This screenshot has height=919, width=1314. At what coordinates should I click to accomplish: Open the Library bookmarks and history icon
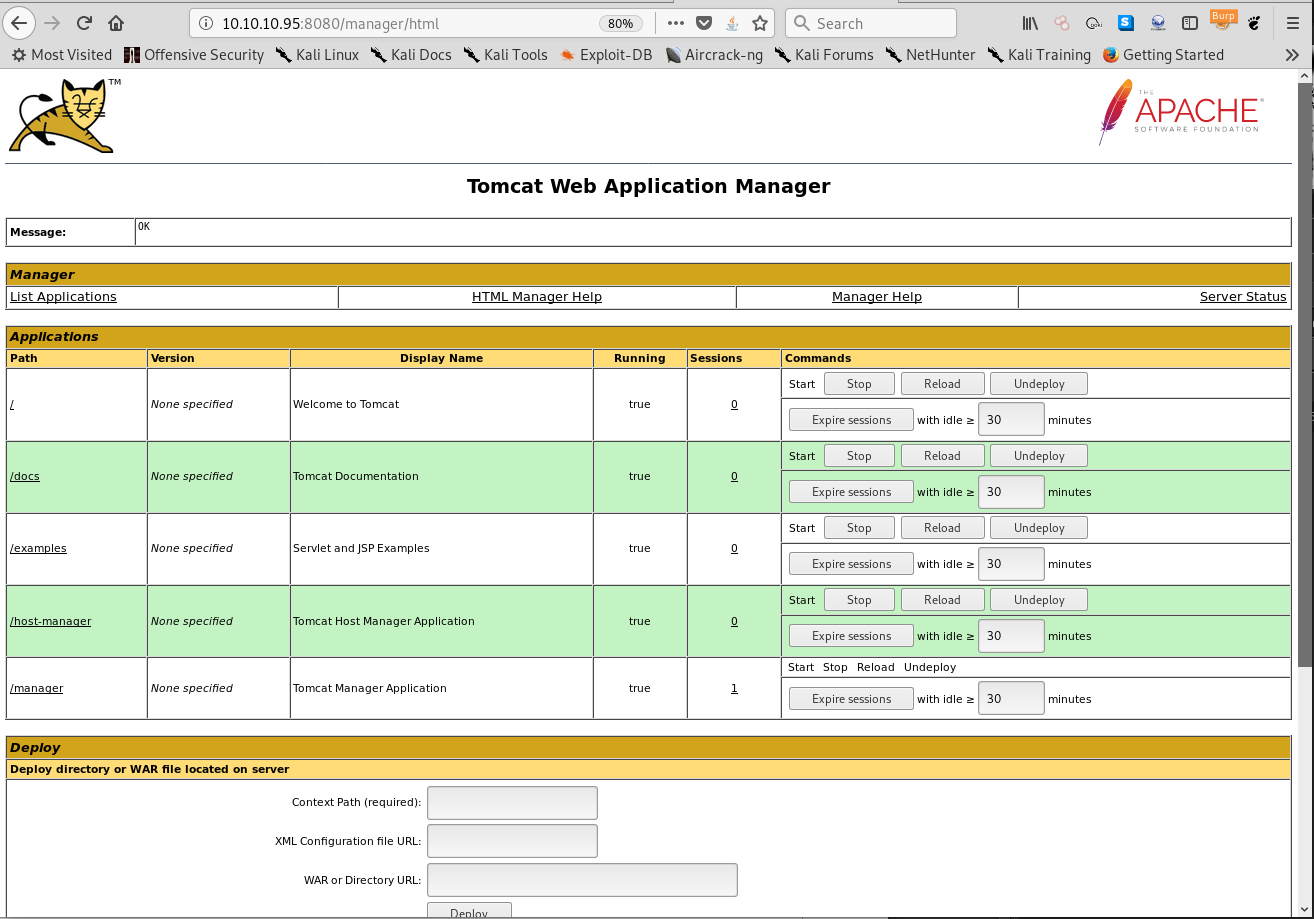(1031, 23)
